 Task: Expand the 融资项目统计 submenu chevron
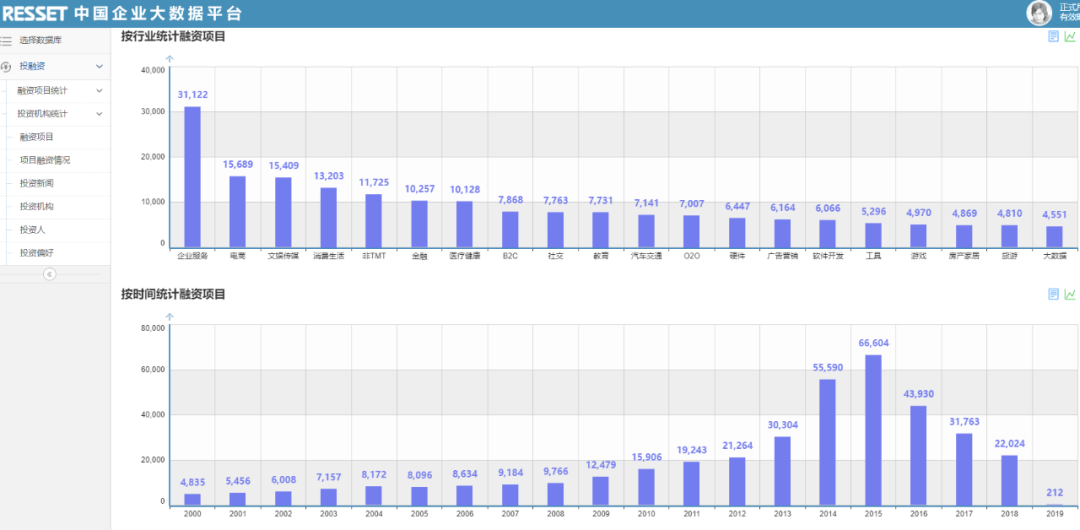[x=99, y=91]
